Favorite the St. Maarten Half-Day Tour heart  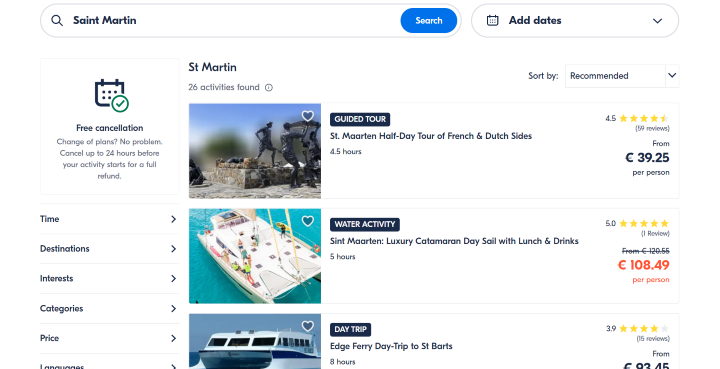tap(308, 116)
